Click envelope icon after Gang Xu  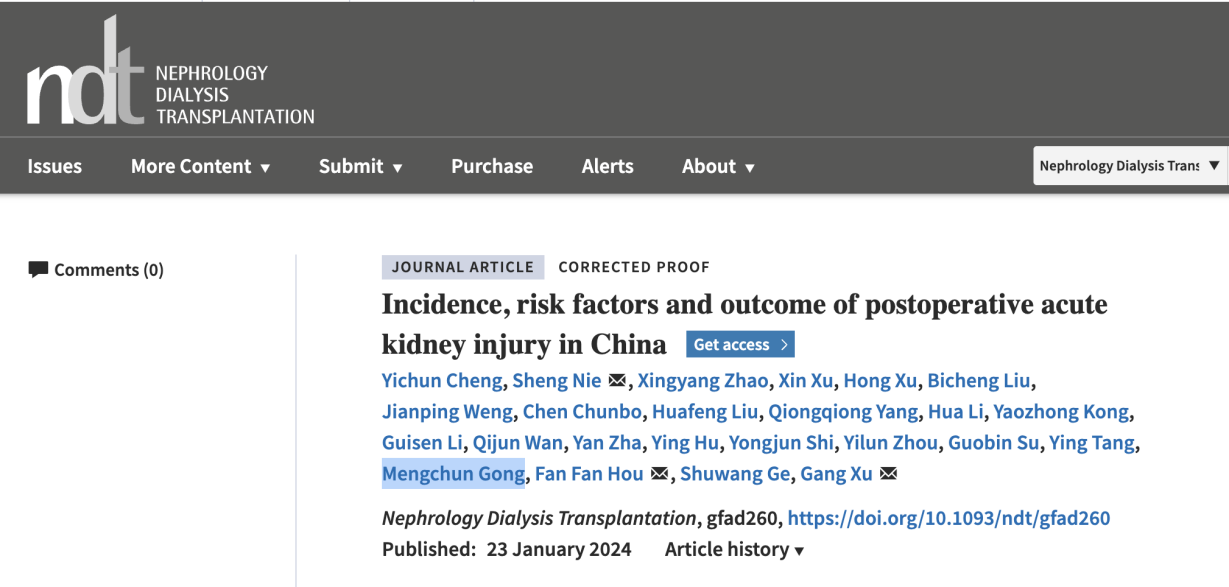tap(888, 474)
